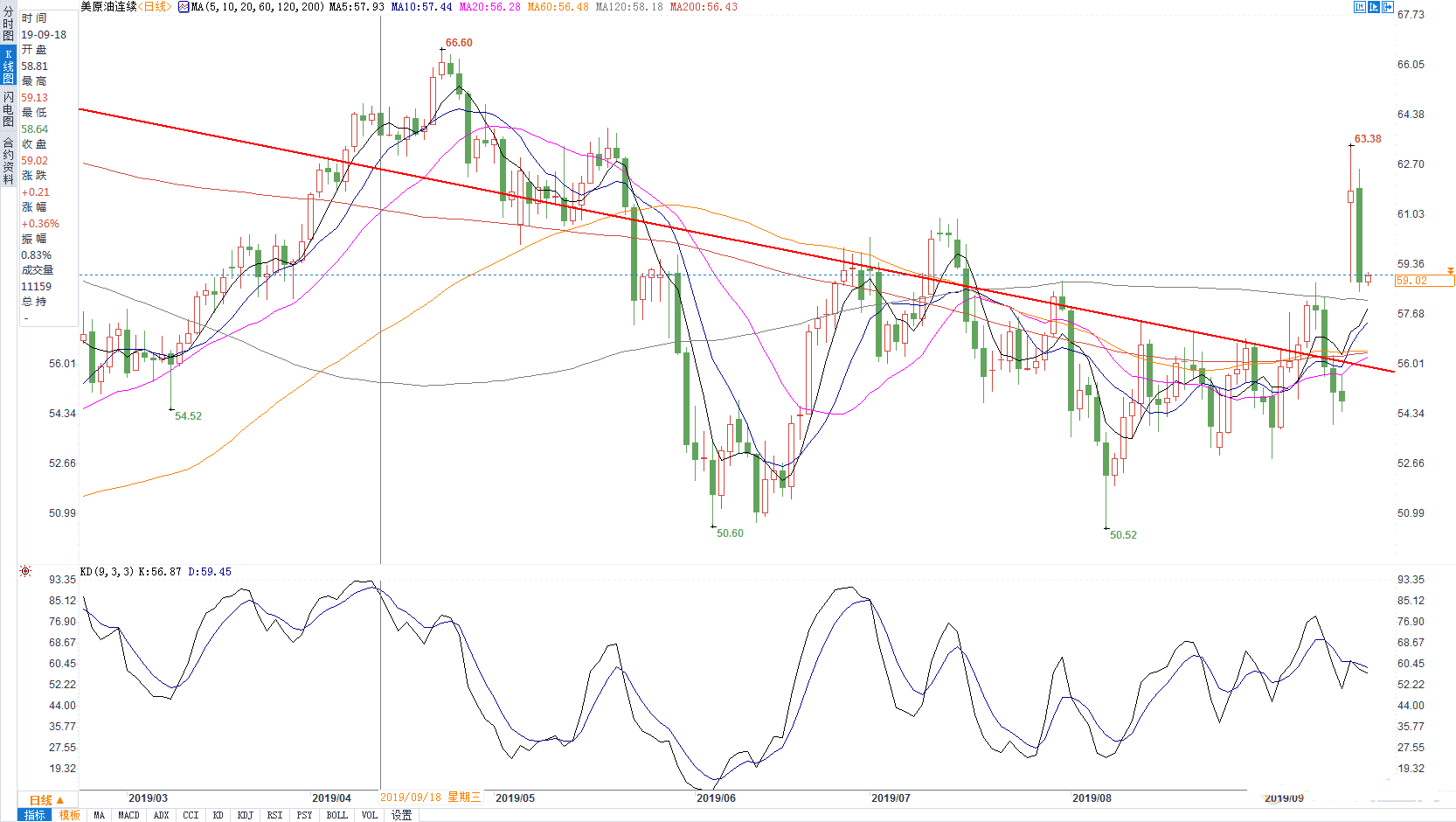Switch to MA indicator
This screenshot has height=822, width=1456.
(100, 815)
